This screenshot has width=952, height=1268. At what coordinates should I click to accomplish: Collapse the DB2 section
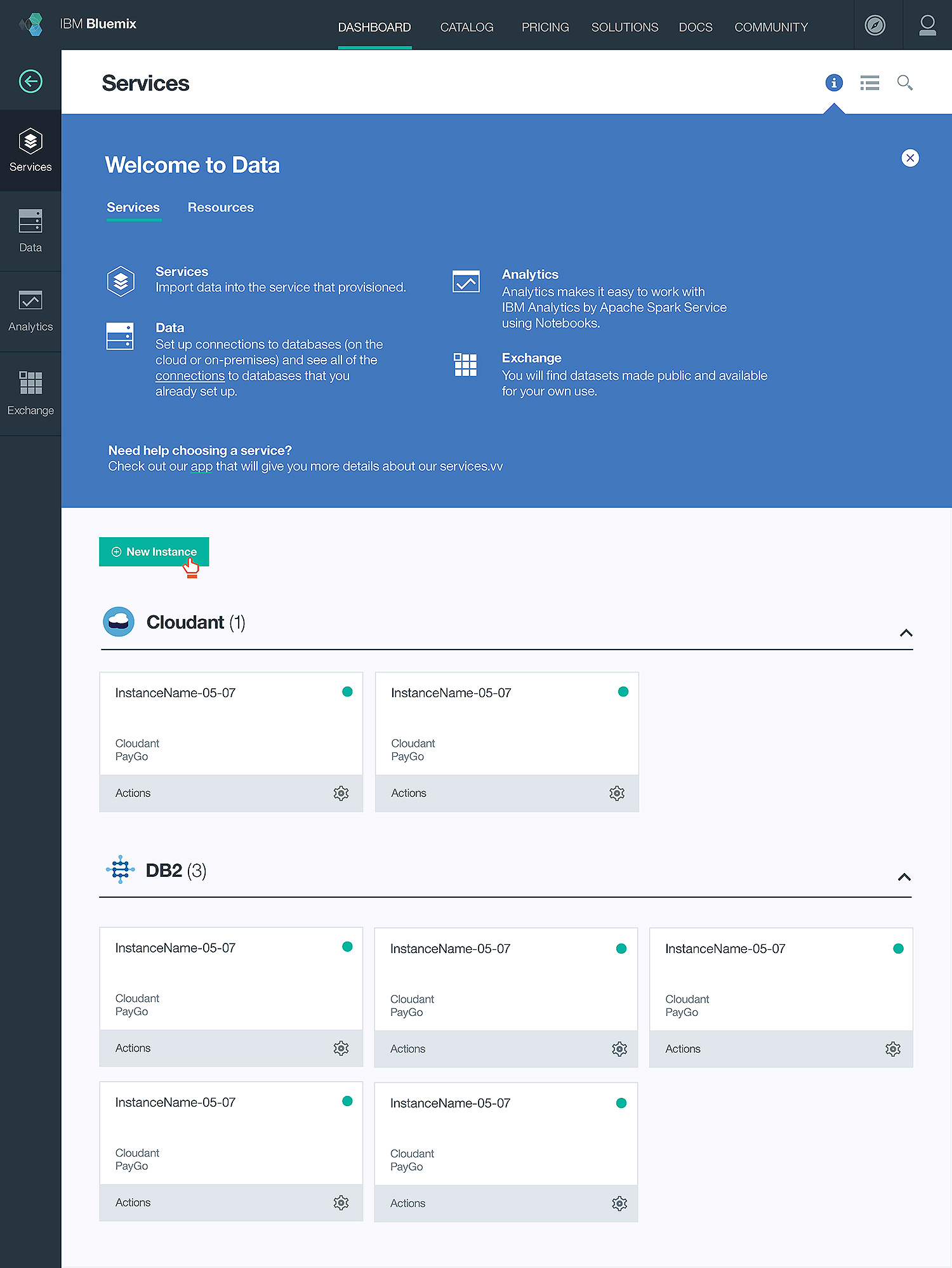pyautogui.click(x=904, y=877)
